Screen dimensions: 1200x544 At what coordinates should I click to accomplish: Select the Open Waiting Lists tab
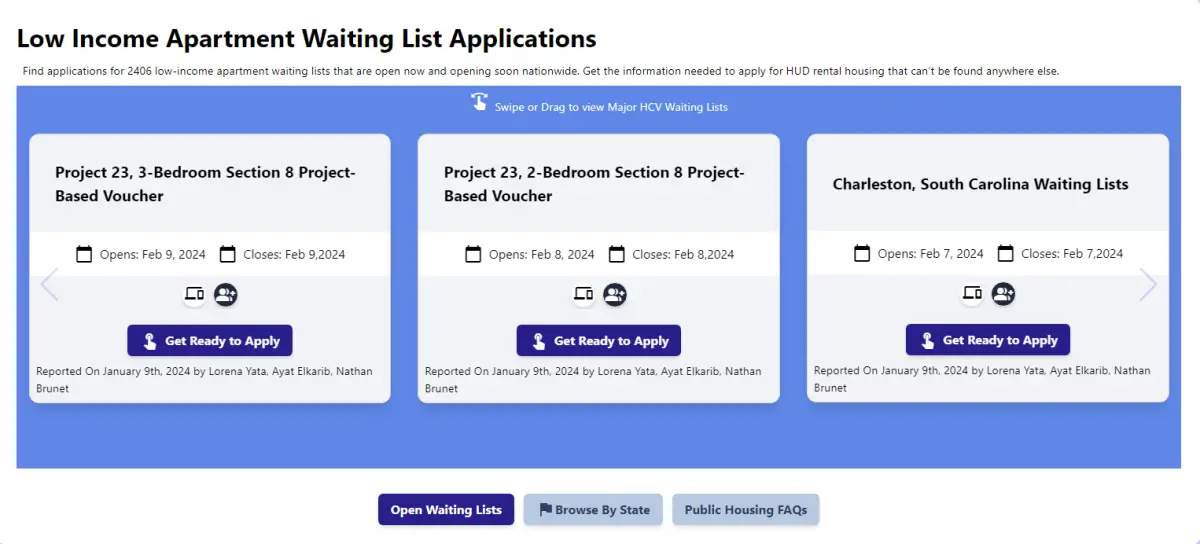[446, 509]
